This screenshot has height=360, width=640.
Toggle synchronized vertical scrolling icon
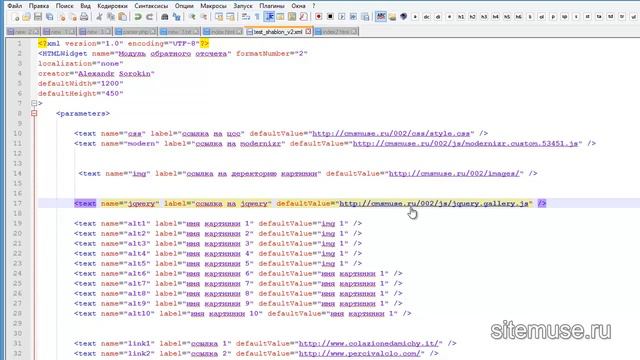(x=219, y=17)
